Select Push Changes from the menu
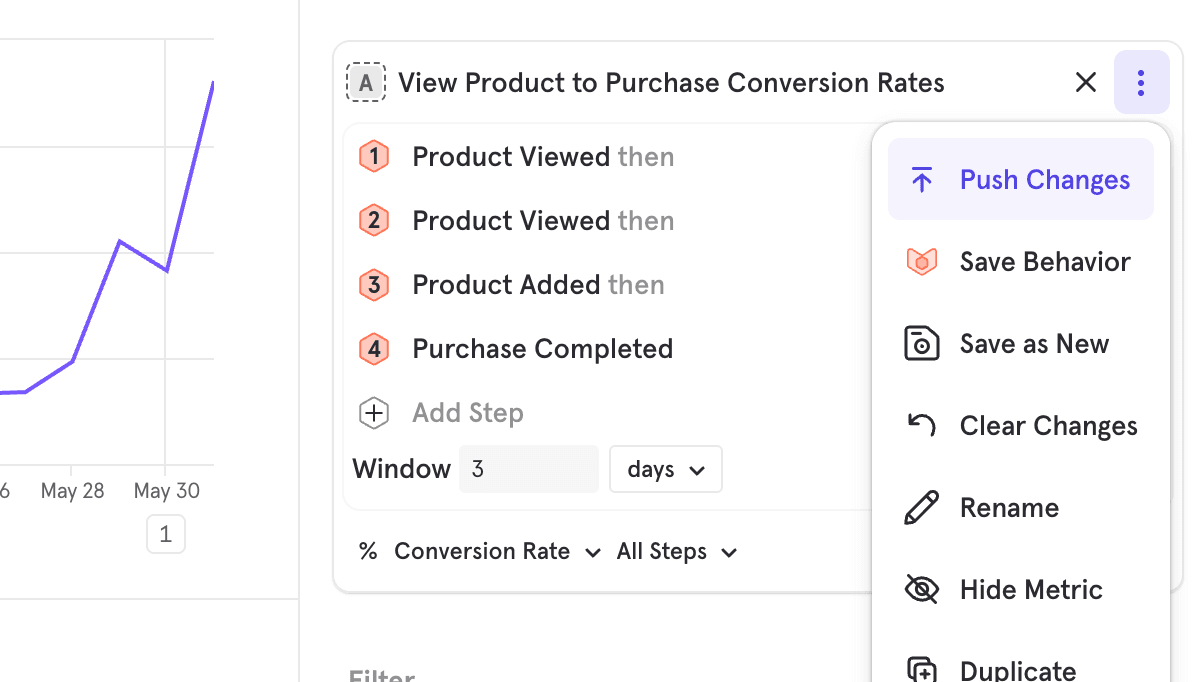Screen dimensions: 1202x682 [1020, 180]
